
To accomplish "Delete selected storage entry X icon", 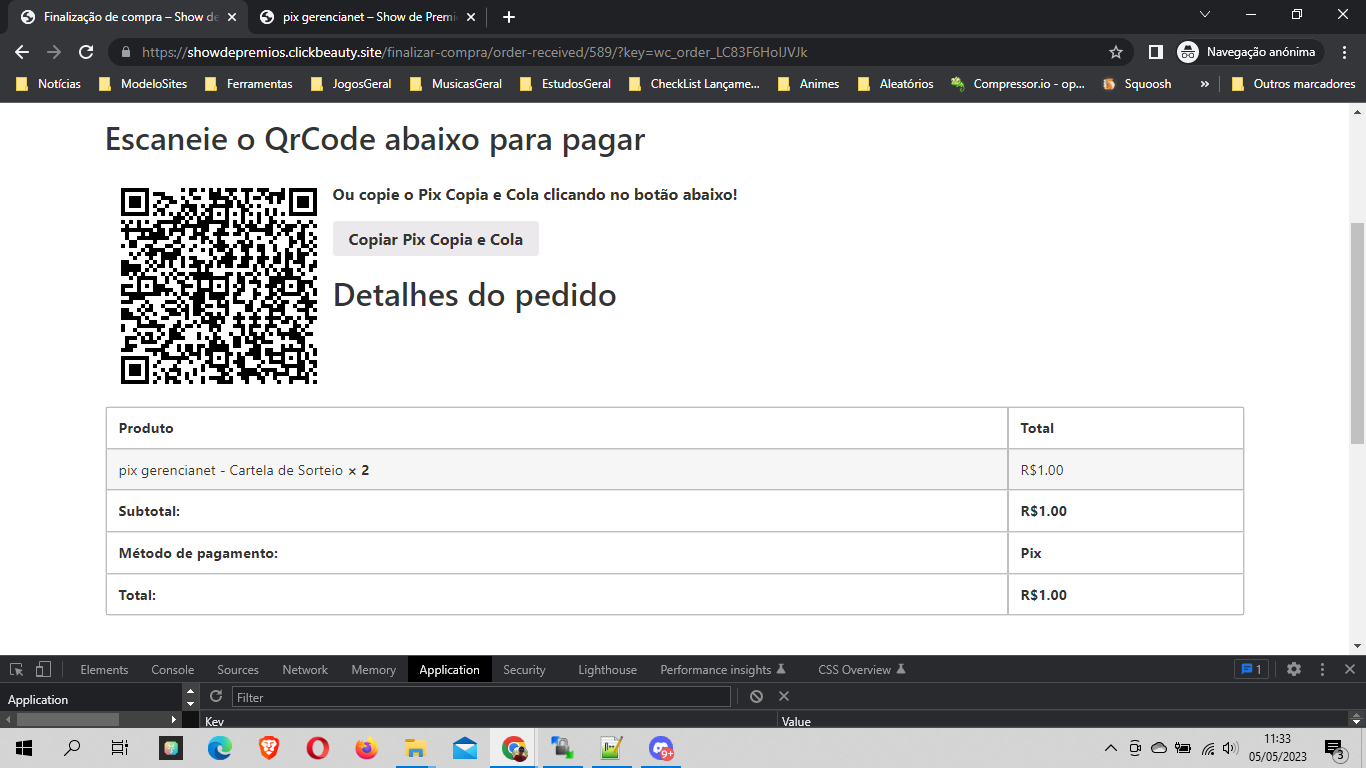I will [x=784, y=696].
